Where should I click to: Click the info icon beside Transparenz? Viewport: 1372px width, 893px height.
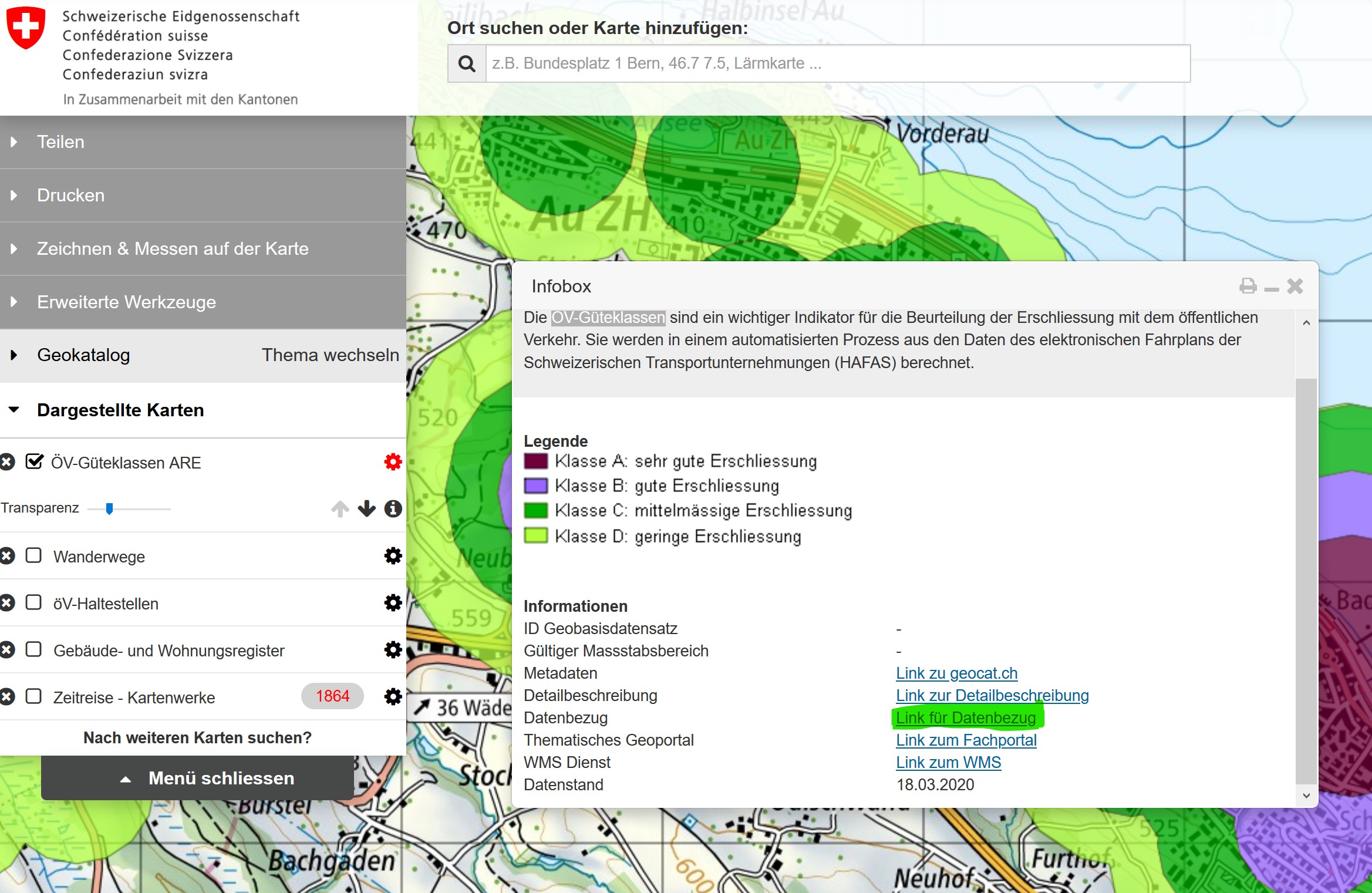[393, 508]
